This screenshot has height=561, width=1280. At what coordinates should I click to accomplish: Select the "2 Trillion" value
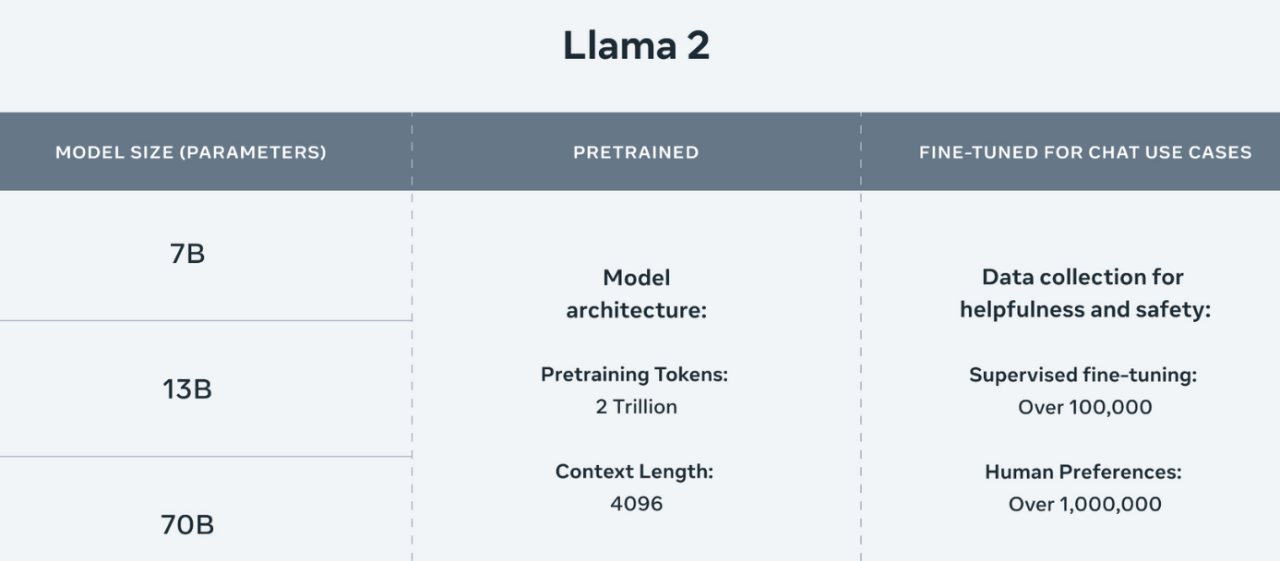636,407
